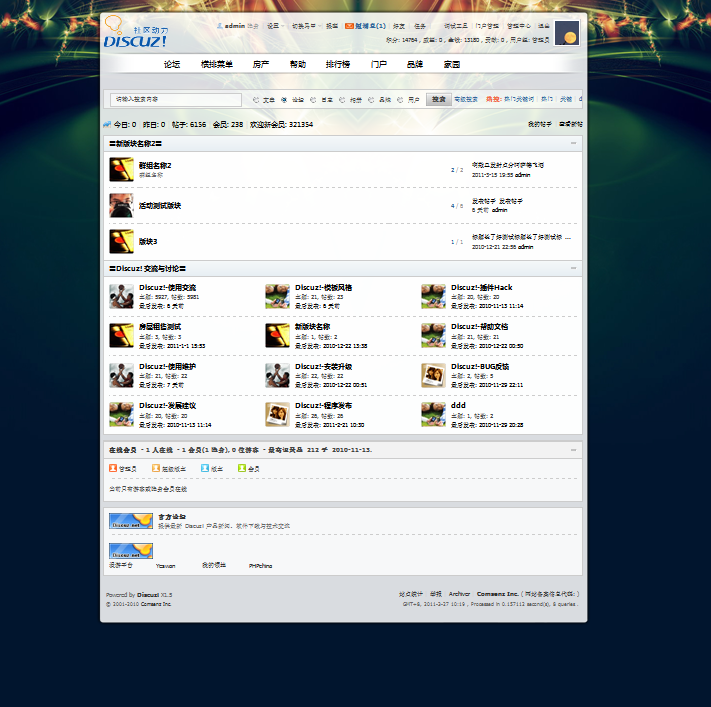Click the blue 版主 legend icon

coord(205,468)
